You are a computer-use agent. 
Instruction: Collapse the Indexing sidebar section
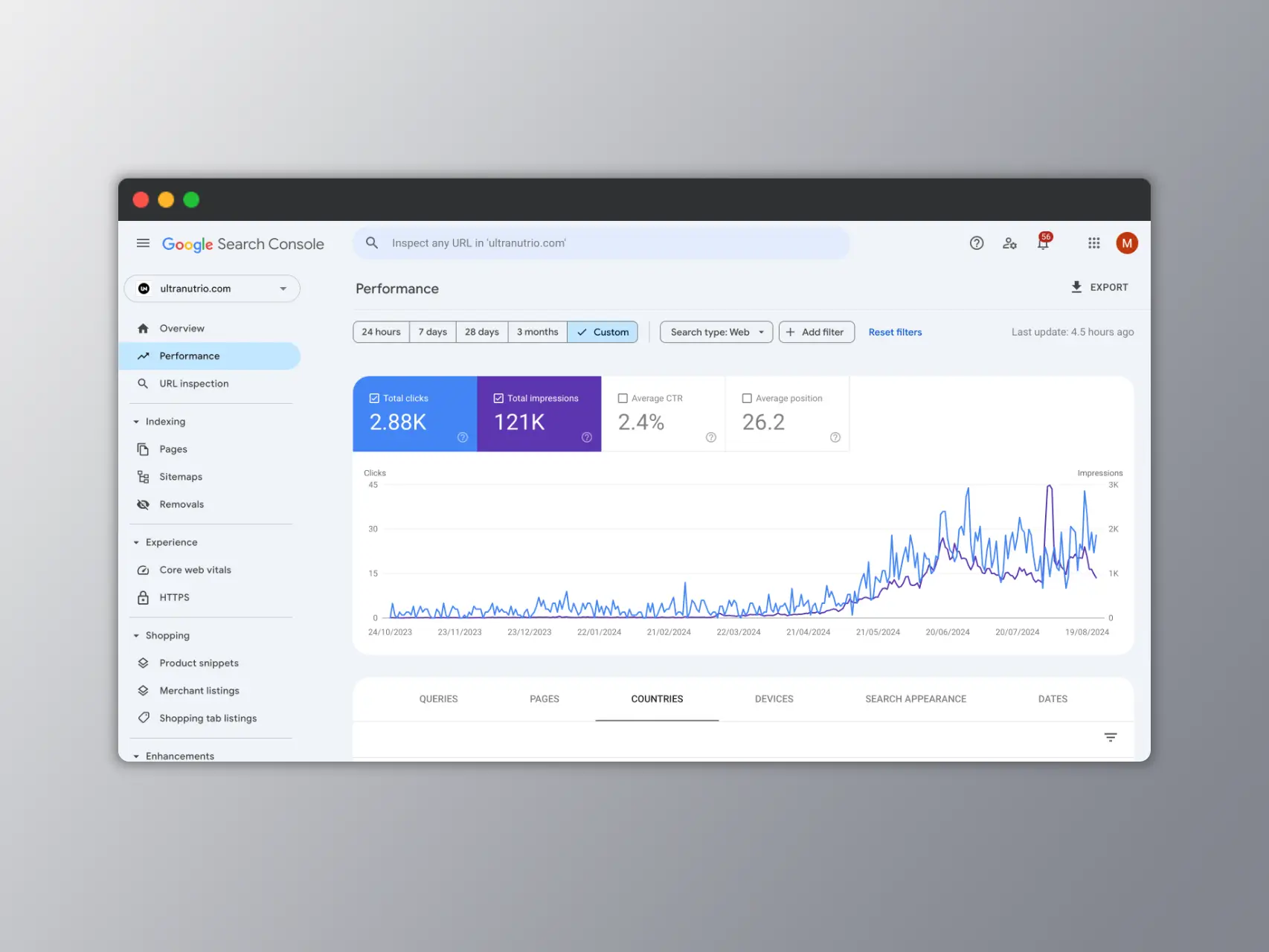point(136,422)
